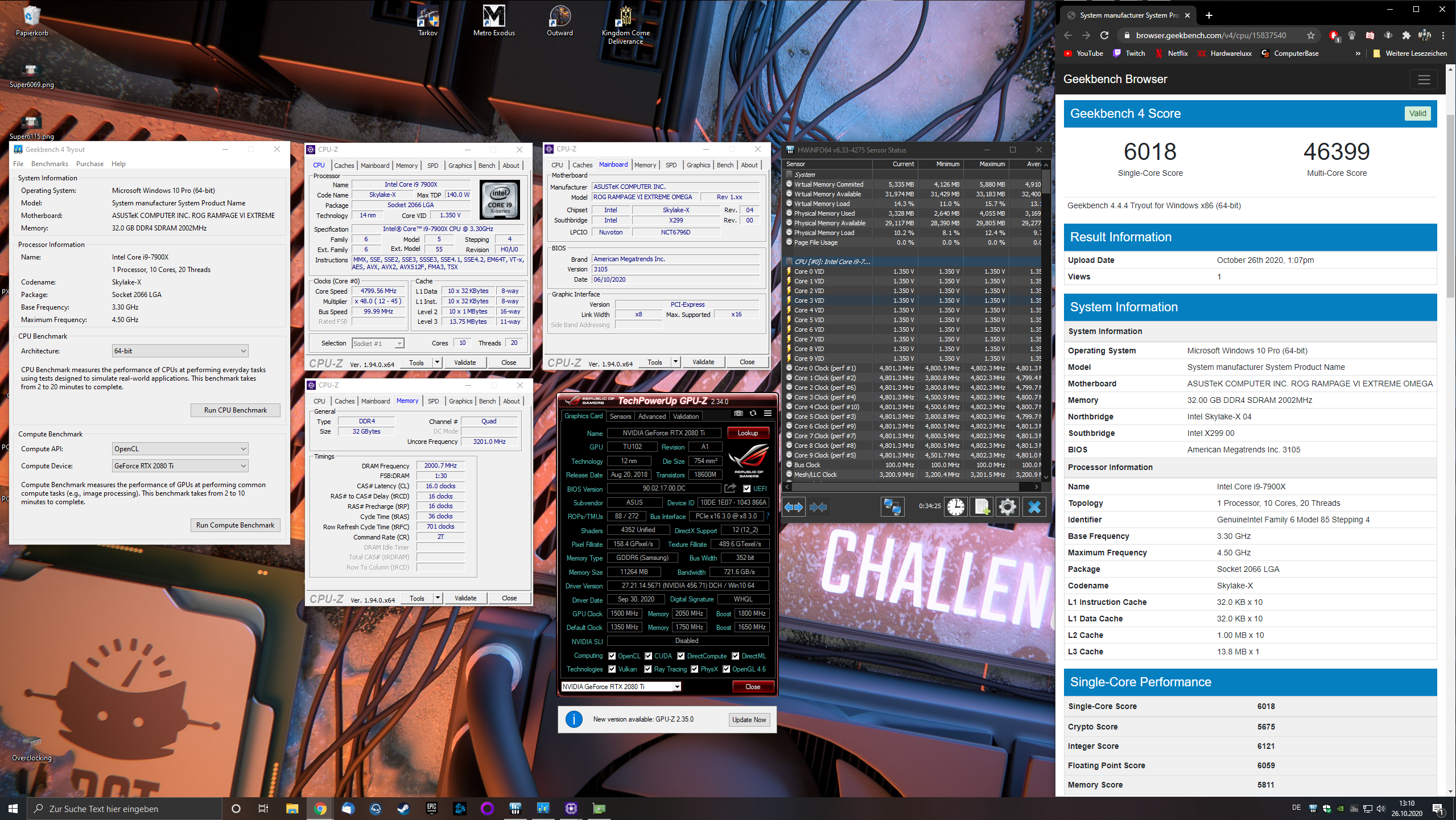Open Task View in taskbar
This screenshot has height=820, width=1456.
263,808
